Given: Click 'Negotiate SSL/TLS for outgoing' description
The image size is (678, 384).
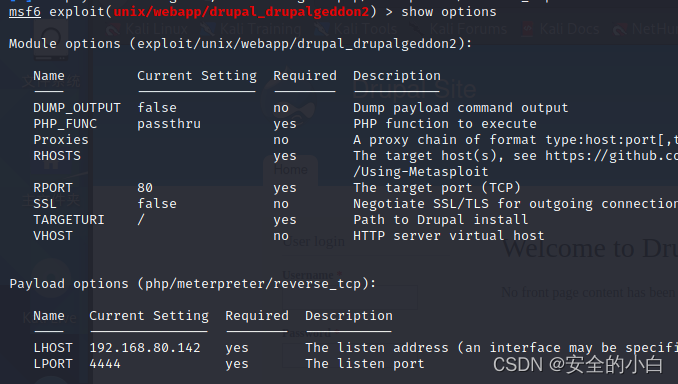Looking at the screenshot, I should point(473,204).
